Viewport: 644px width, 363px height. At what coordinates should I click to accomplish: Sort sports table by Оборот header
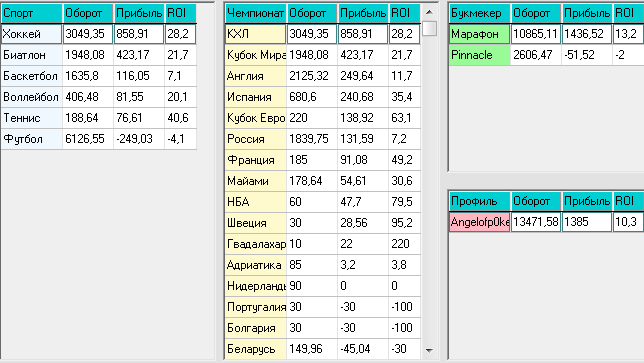tap(88, 14)
